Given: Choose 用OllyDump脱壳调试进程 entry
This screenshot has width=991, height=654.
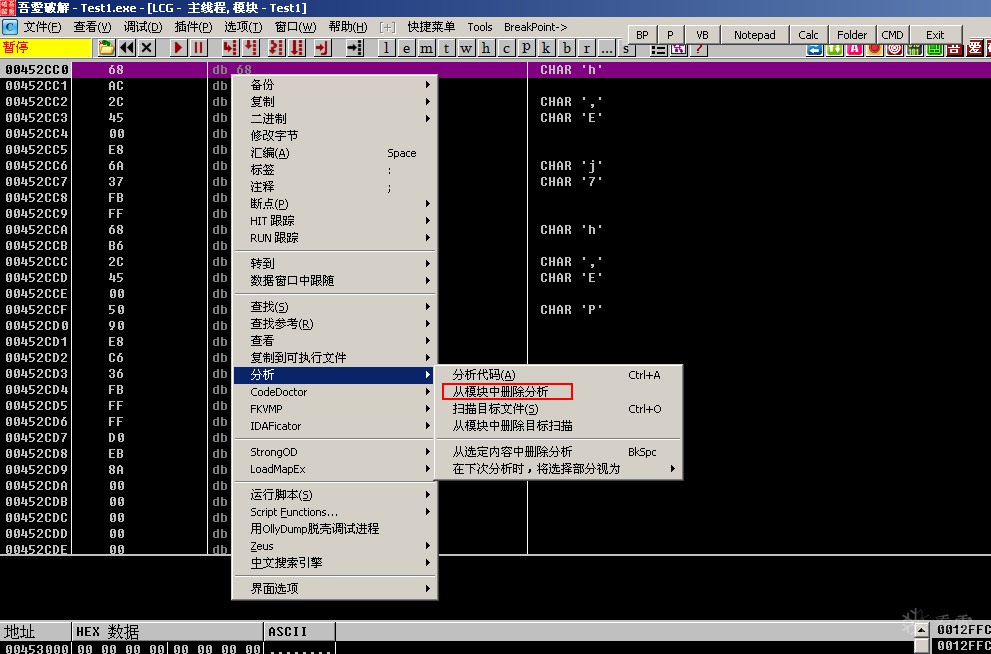Looking at the screenshot, I should point(334,529).
